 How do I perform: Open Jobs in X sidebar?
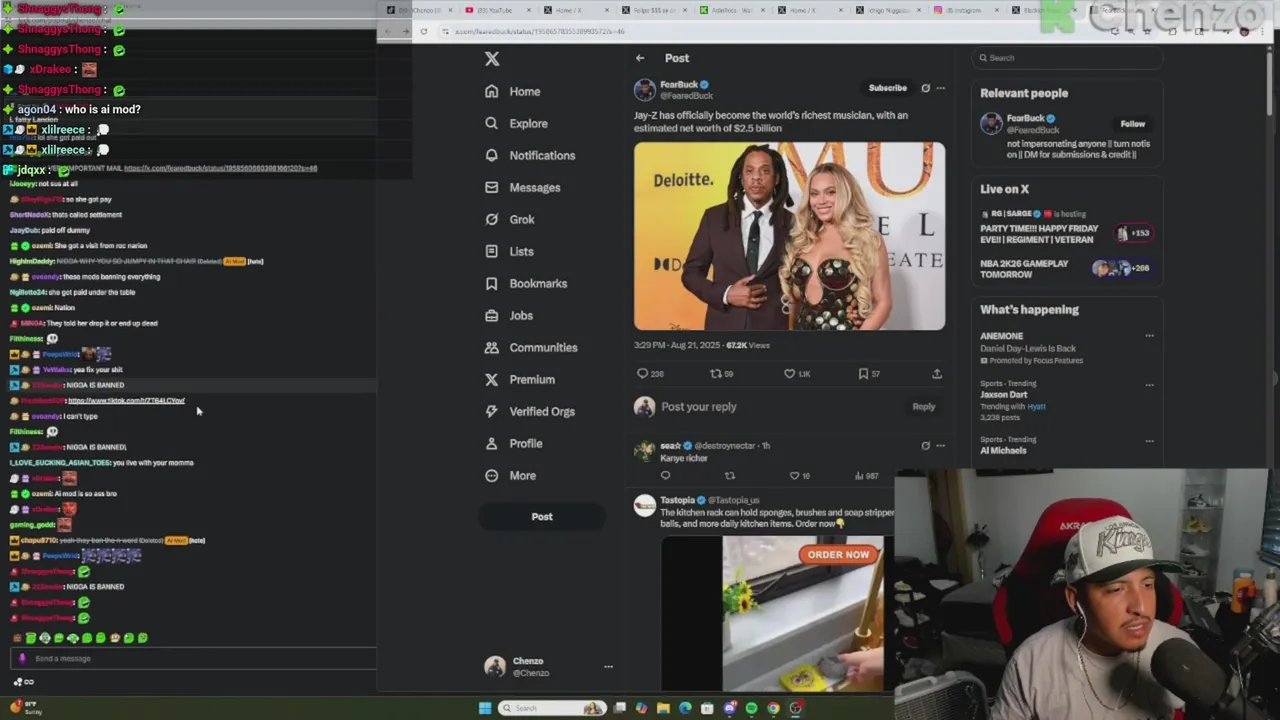coord(509,315)
